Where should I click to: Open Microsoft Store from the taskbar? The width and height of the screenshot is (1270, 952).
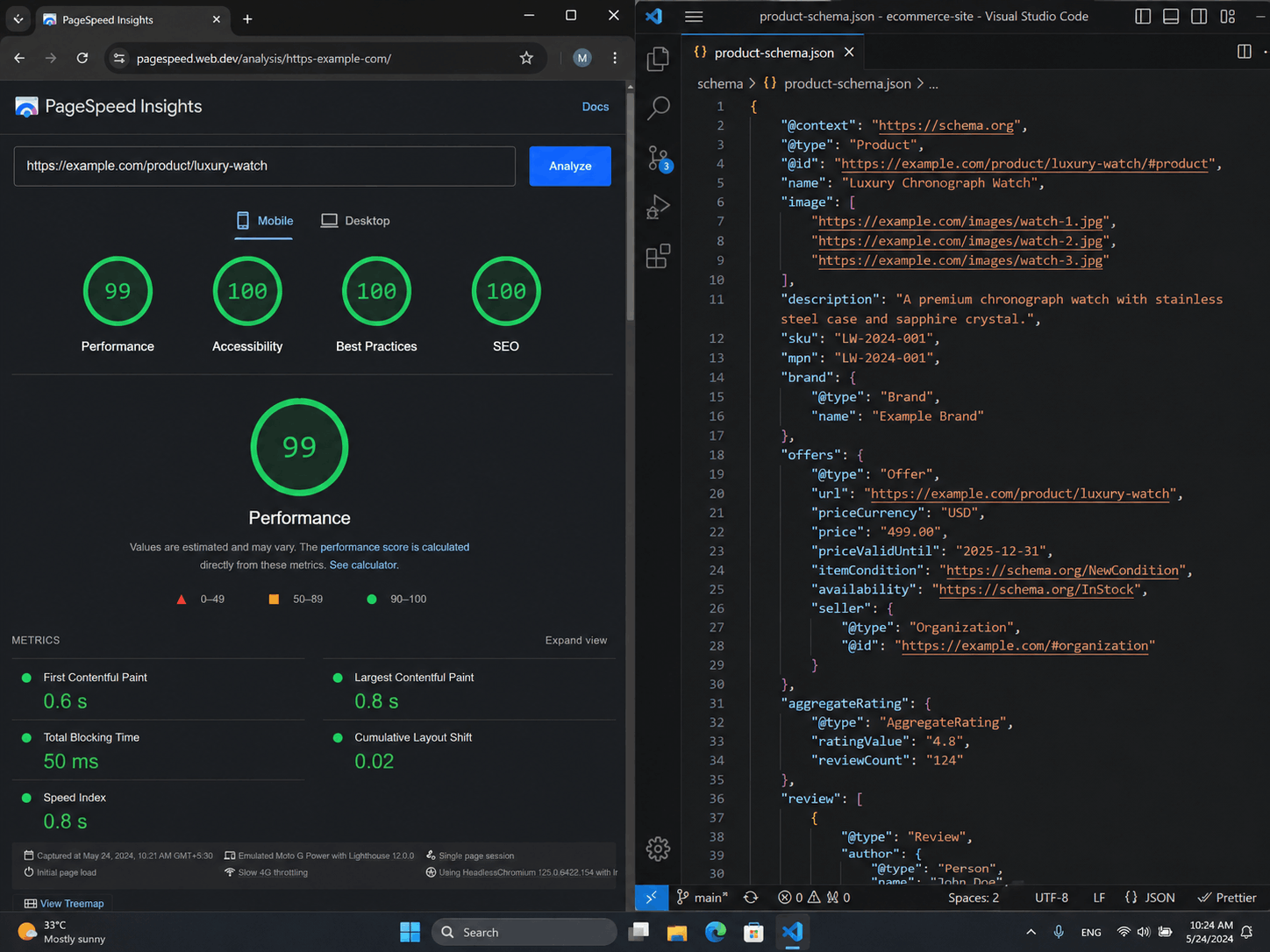click(x=753, y=932)
